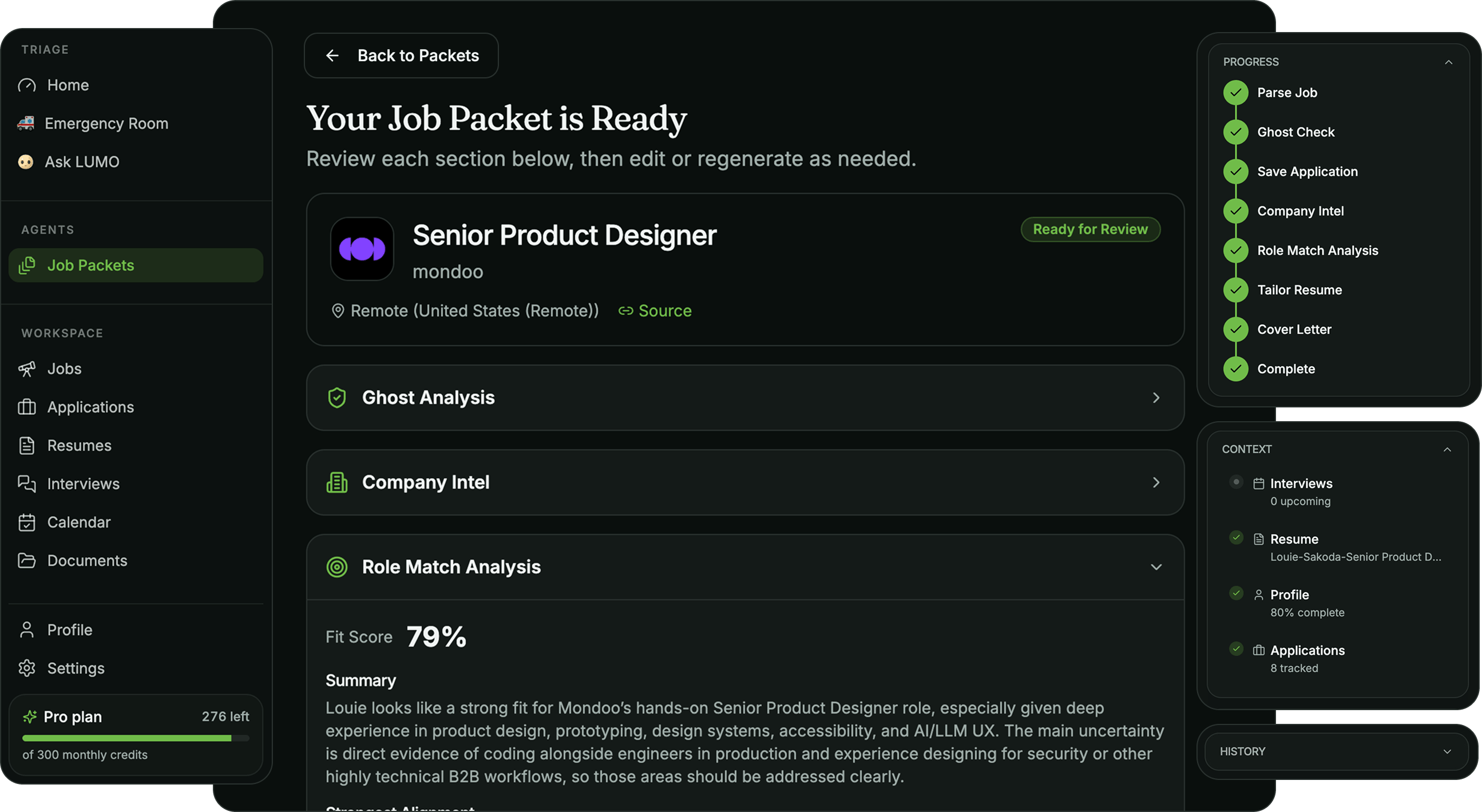Click the Ghost Check checkmark step
Screen dimensions: 1482x812
click(x=1236, y=132)
